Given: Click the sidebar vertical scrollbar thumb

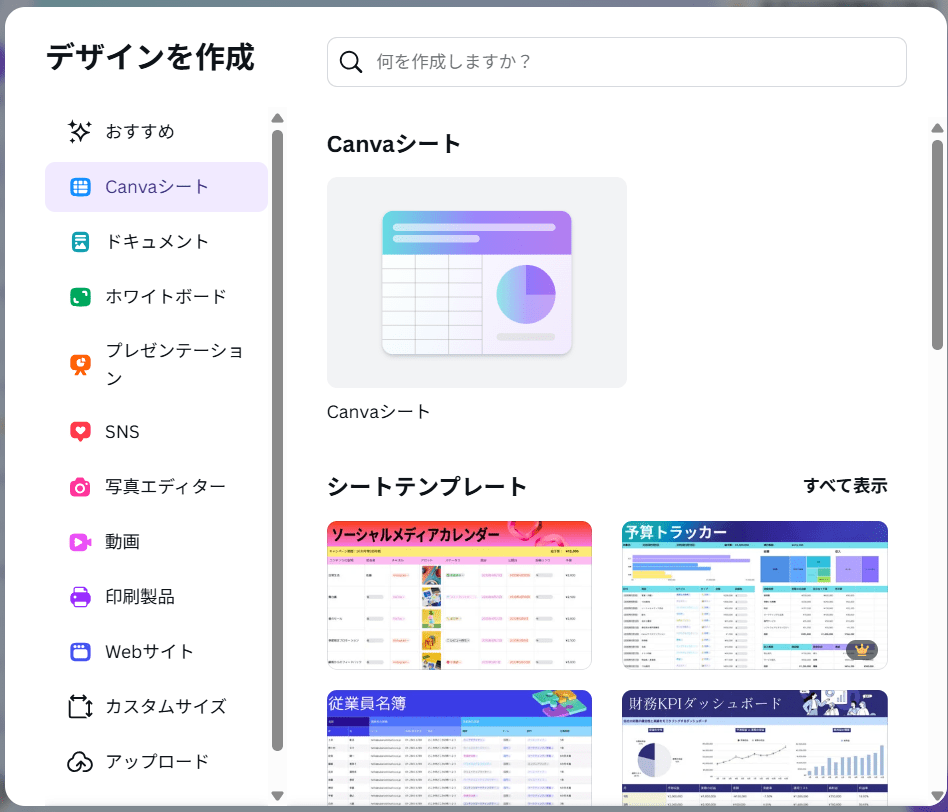Looking at the screenshot, I should 278,440.
